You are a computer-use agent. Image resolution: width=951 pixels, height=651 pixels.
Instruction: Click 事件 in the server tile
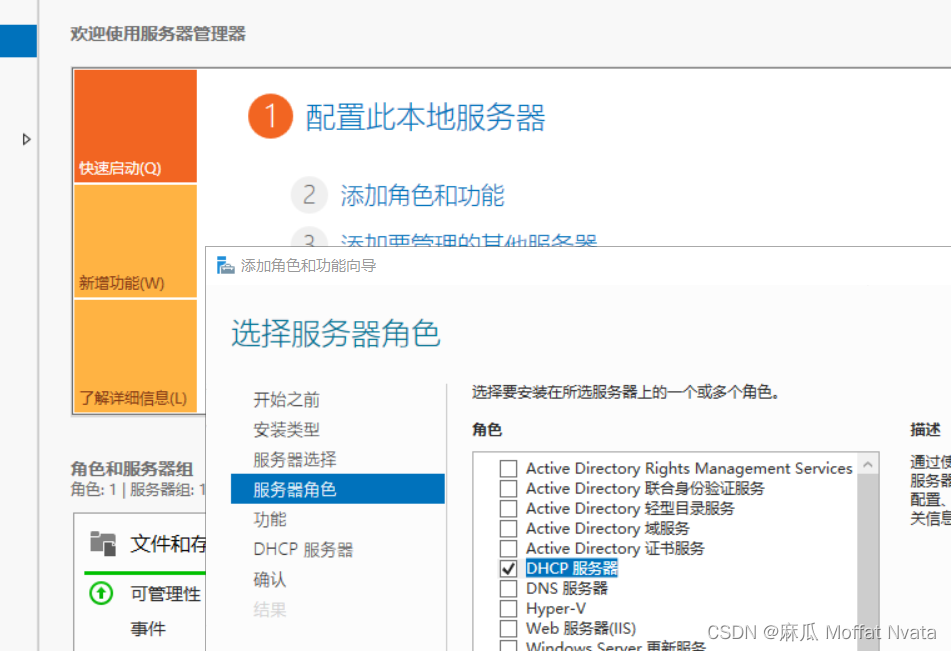point(148,629)
